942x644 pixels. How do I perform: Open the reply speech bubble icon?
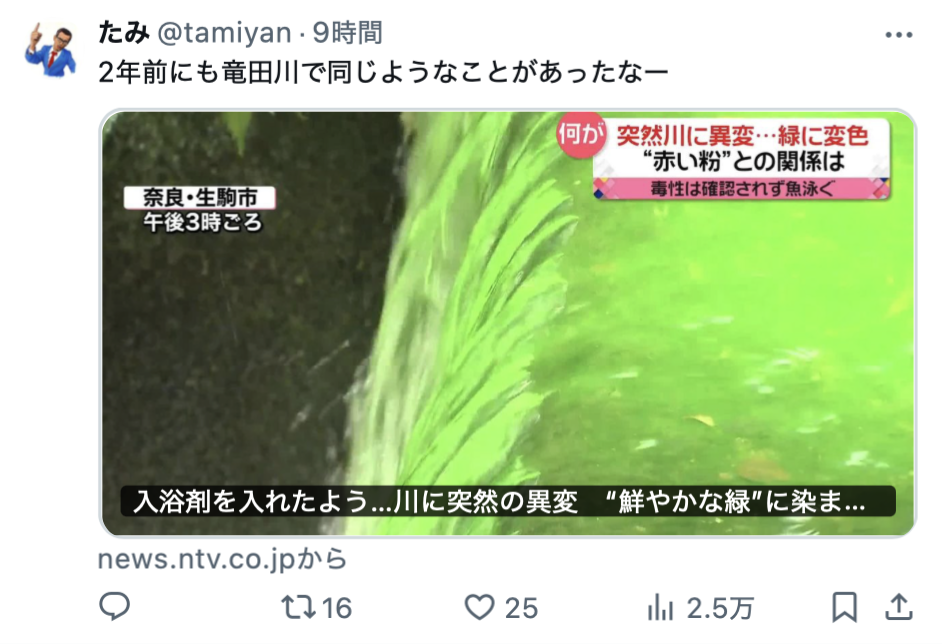pos(114,606)
